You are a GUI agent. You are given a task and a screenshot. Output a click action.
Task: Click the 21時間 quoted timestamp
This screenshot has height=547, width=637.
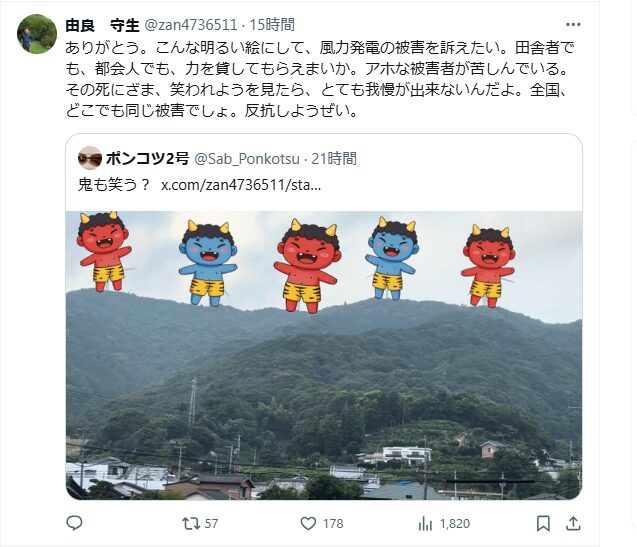pos(334,159)
